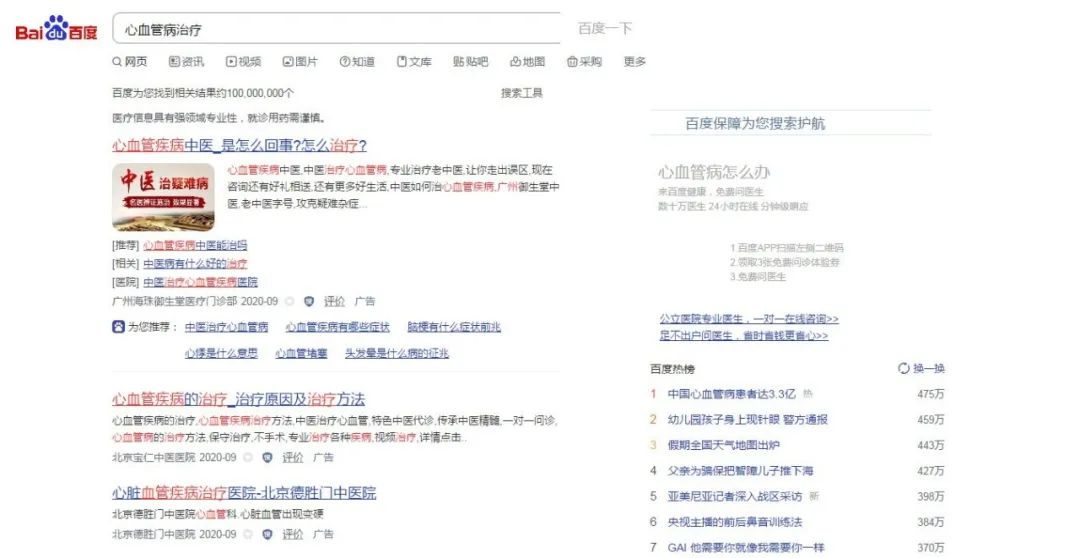Viewport: 1080px width, 558px height.
Task: Switch to the 资讯 tab
Action: (x=186, y=61)
